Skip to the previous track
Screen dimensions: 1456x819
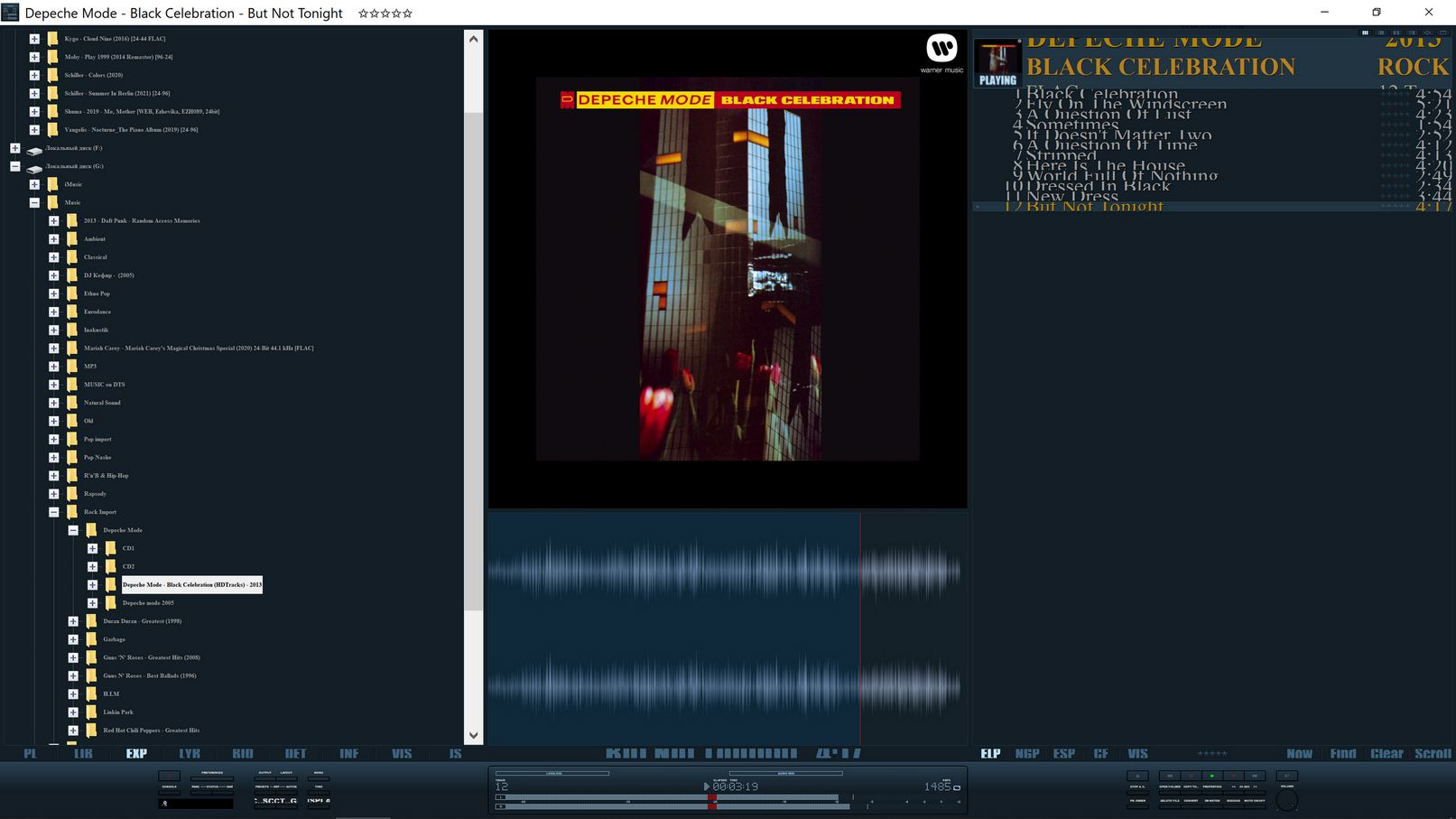tap(1170, 776)
